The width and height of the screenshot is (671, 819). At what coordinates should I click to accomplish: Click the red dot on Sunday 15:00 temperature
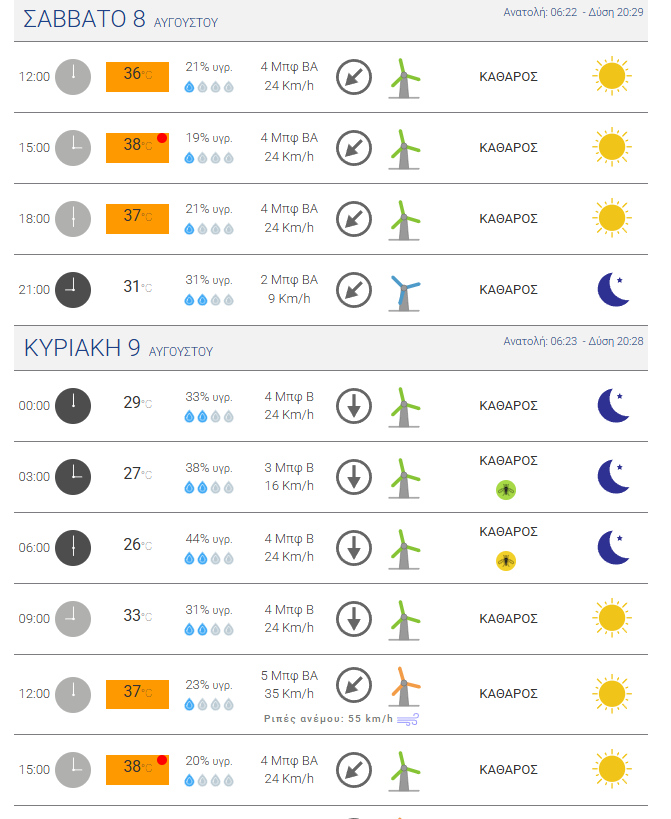point(162,760)
